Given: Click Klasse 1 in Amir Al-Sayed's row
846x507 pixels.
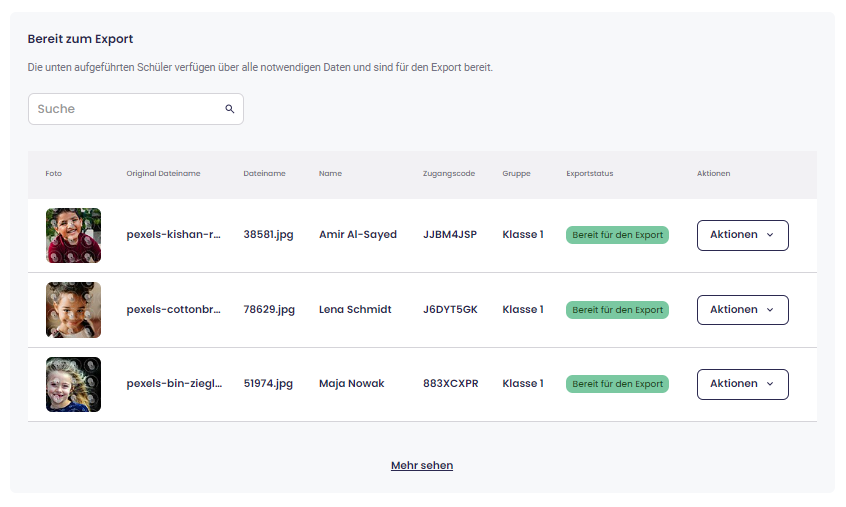Looking at the screenshot, I should pos(523,235).
